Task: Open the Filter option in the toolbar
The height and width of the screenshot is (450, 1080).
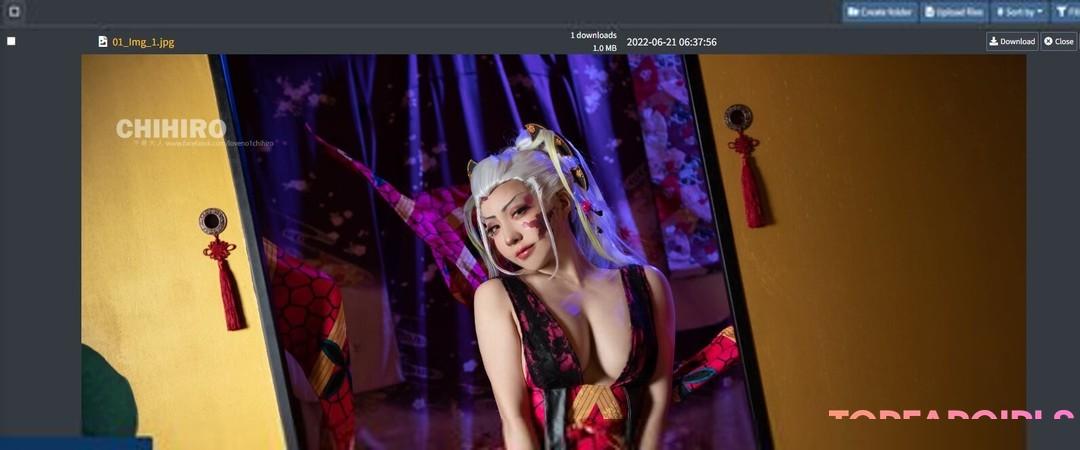Action: (x=1069, y=12)
